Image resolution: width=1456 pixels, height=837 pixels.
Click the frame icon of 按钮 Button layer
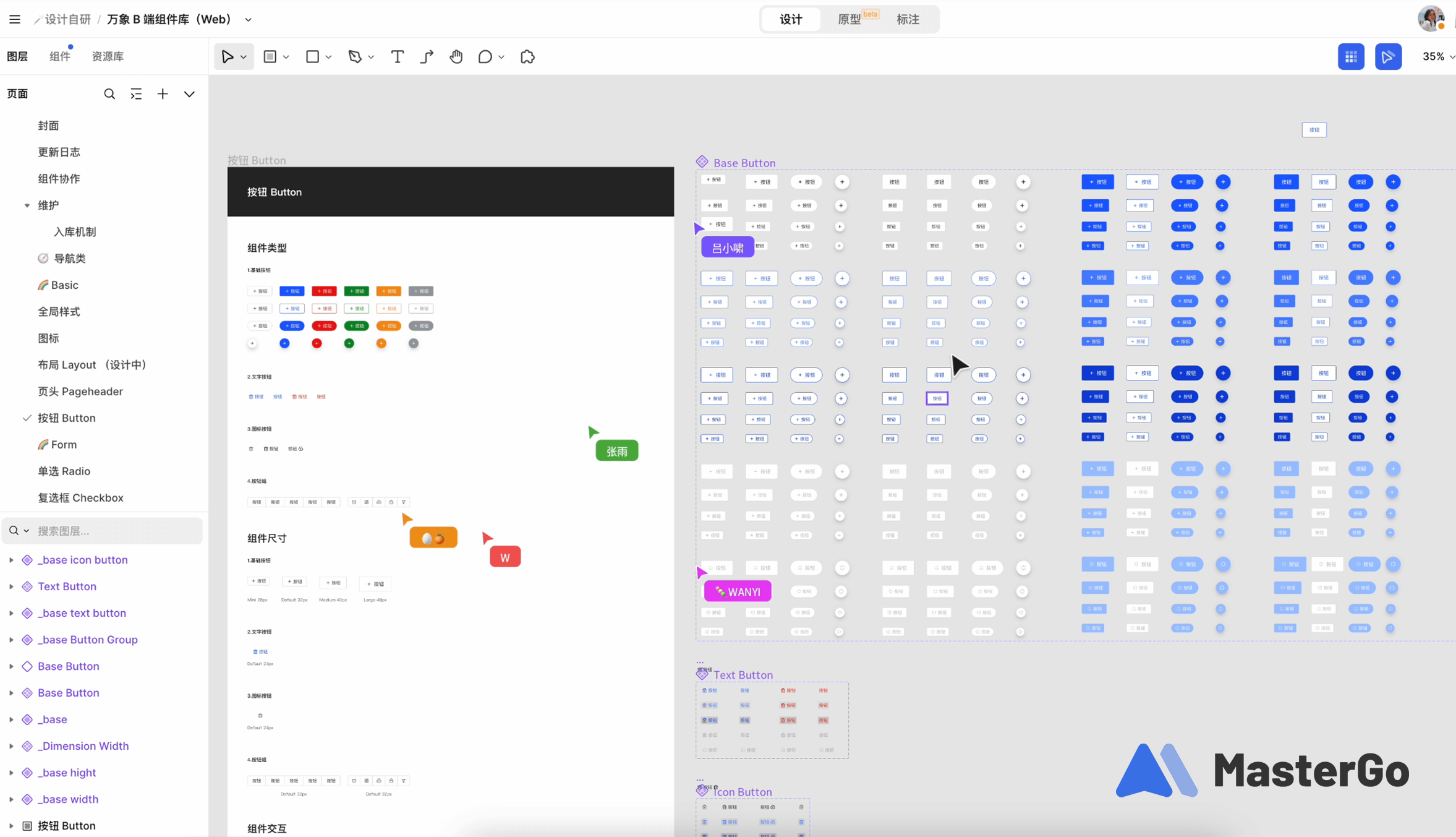click(x=27, y=826)
